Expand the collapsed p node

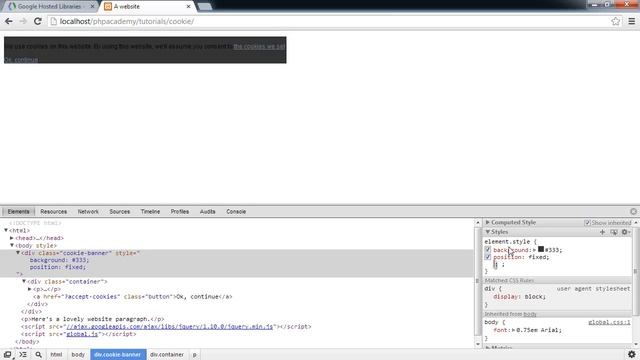tap(30, 289)
